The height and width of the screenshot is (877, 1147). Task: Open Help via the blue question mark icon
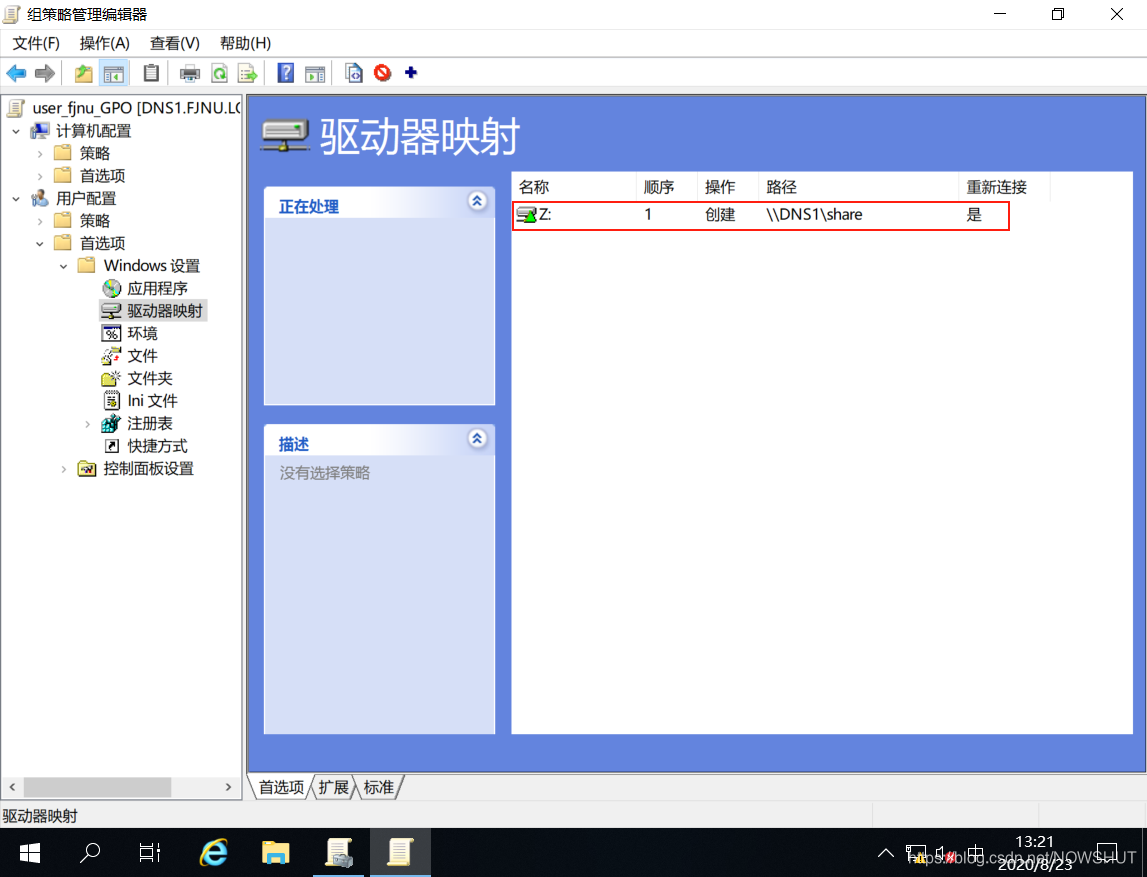click(284, 72)
